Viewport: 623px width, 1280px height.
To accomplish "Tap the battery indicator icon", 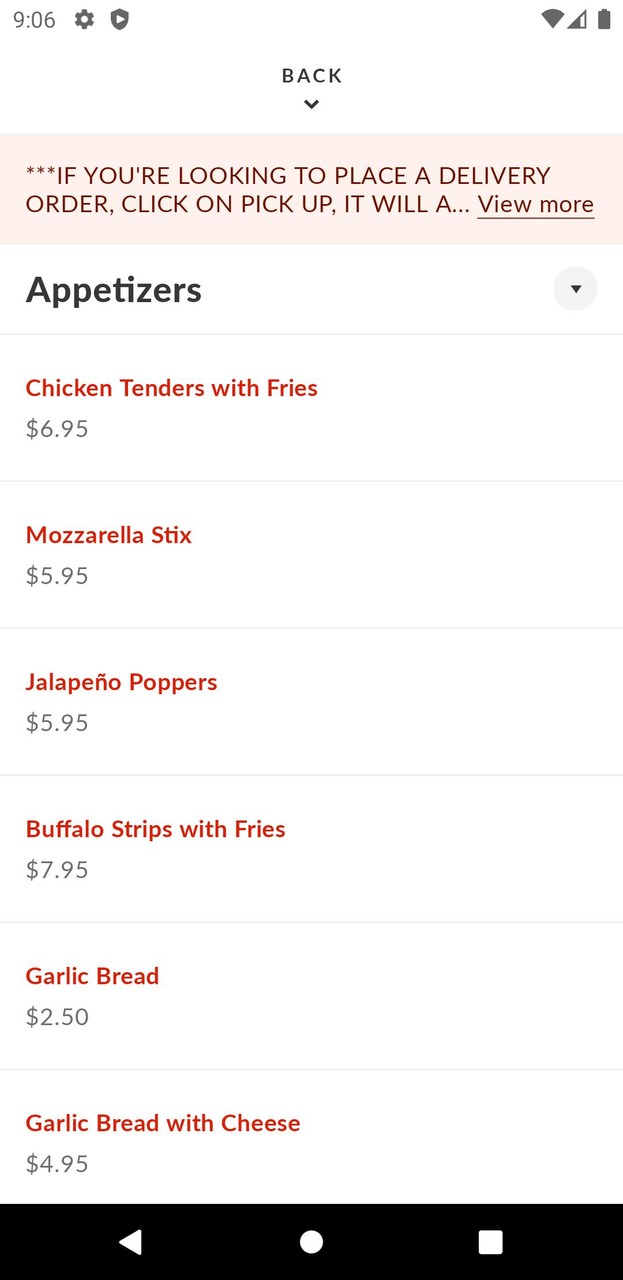I will (x=602, y=19).
